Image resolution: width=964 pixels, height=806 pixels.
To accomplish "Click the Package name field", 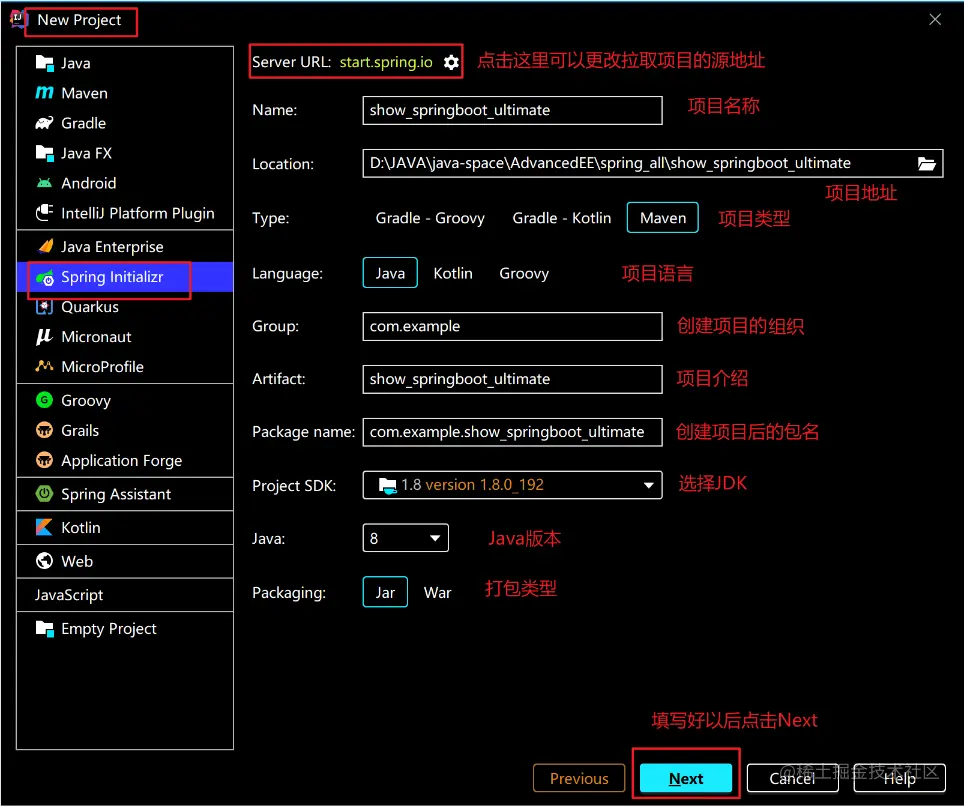I will (513, 432).
